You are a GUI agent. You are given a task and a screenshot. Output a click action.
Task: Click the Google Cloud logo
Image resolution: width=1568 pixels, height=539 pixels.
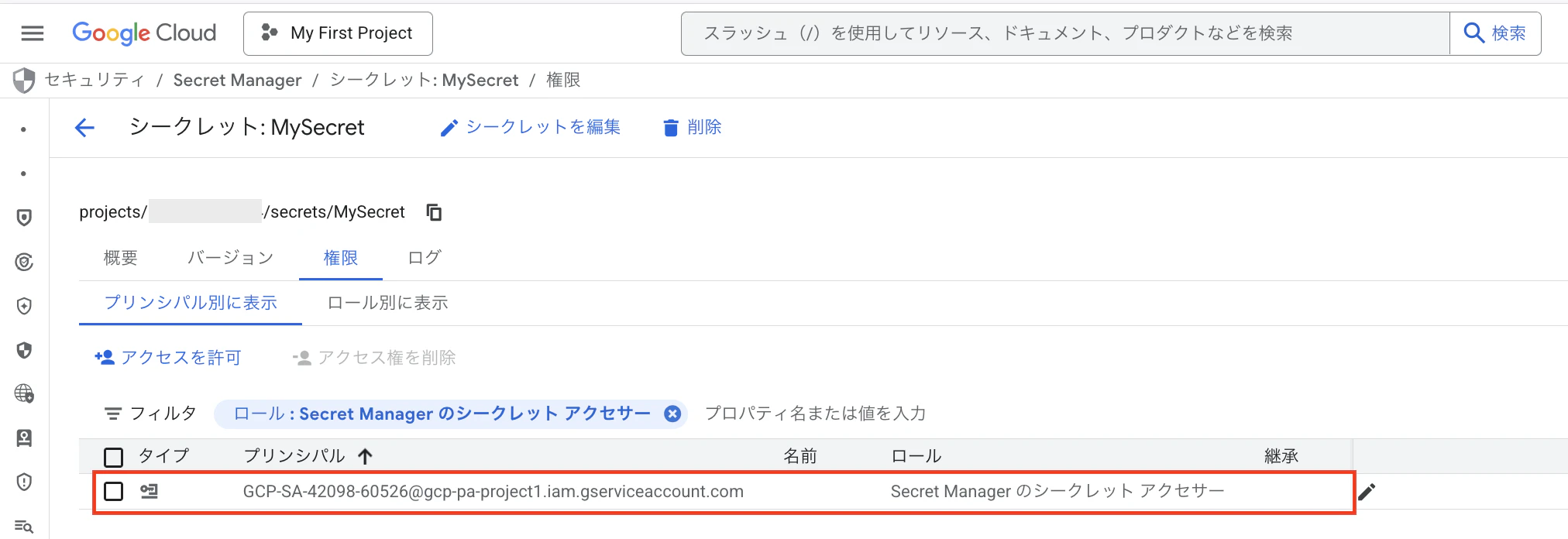[144, 33]
